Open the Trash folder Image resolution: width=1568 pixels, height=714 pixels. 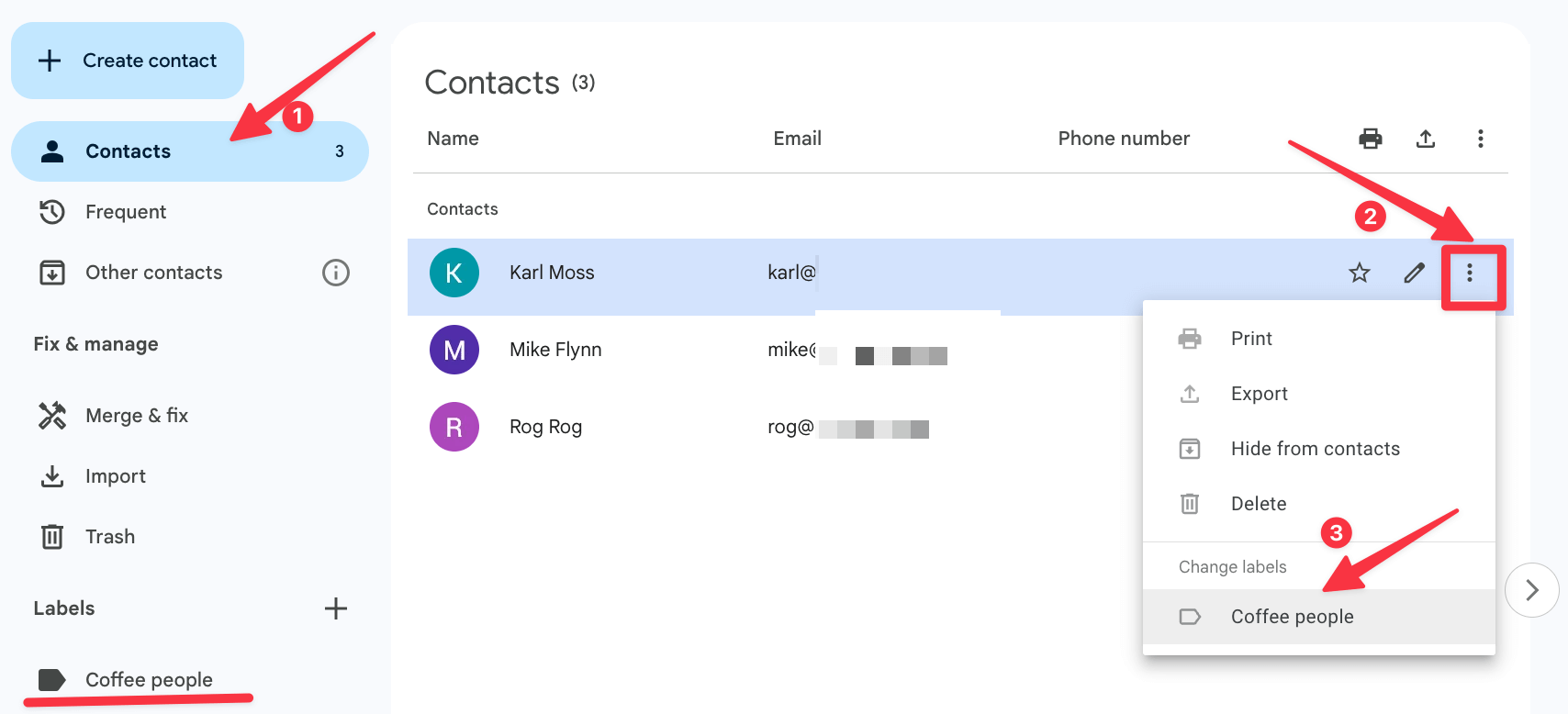[x=110, y=537]
